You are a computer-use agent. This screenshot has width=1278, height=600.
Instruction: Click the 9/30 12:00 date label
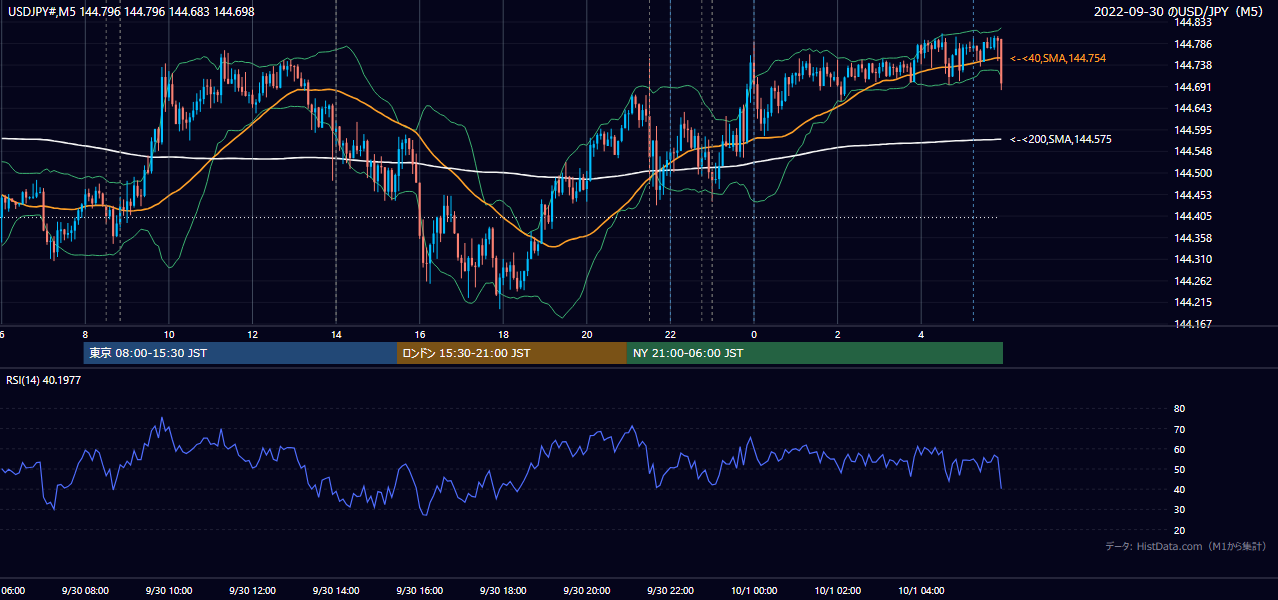coord(251,590)
